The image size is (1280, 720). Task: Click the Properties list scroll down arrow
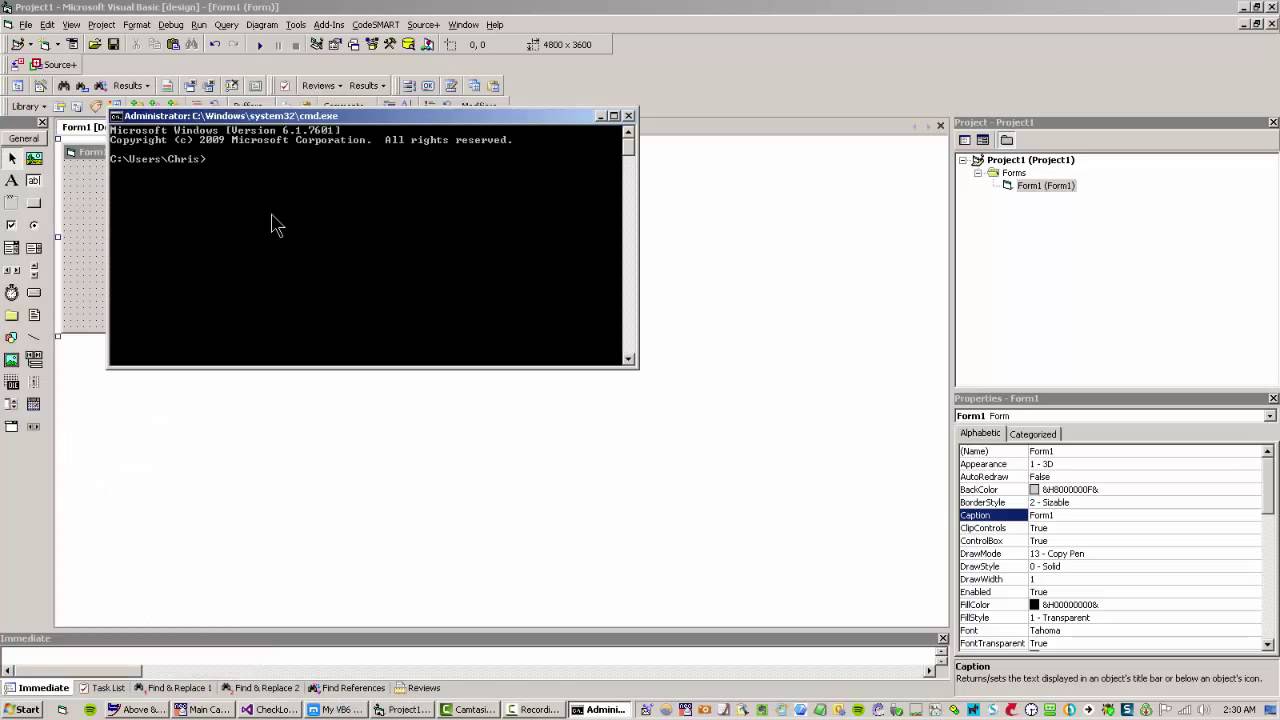coord(1270,645)
